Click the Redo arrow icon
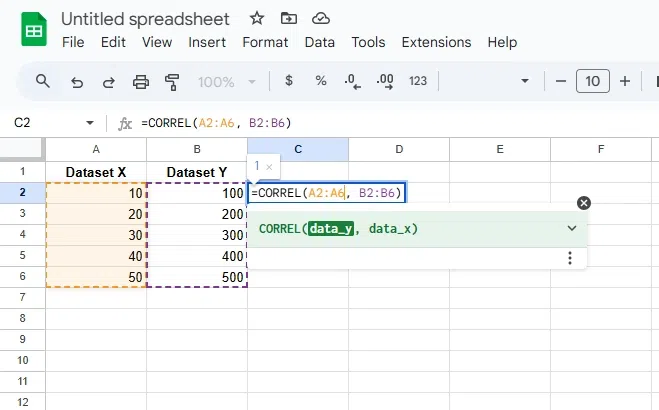Image resolution: width=659 pixels, height=410 pixels. [x=108, y=82]
